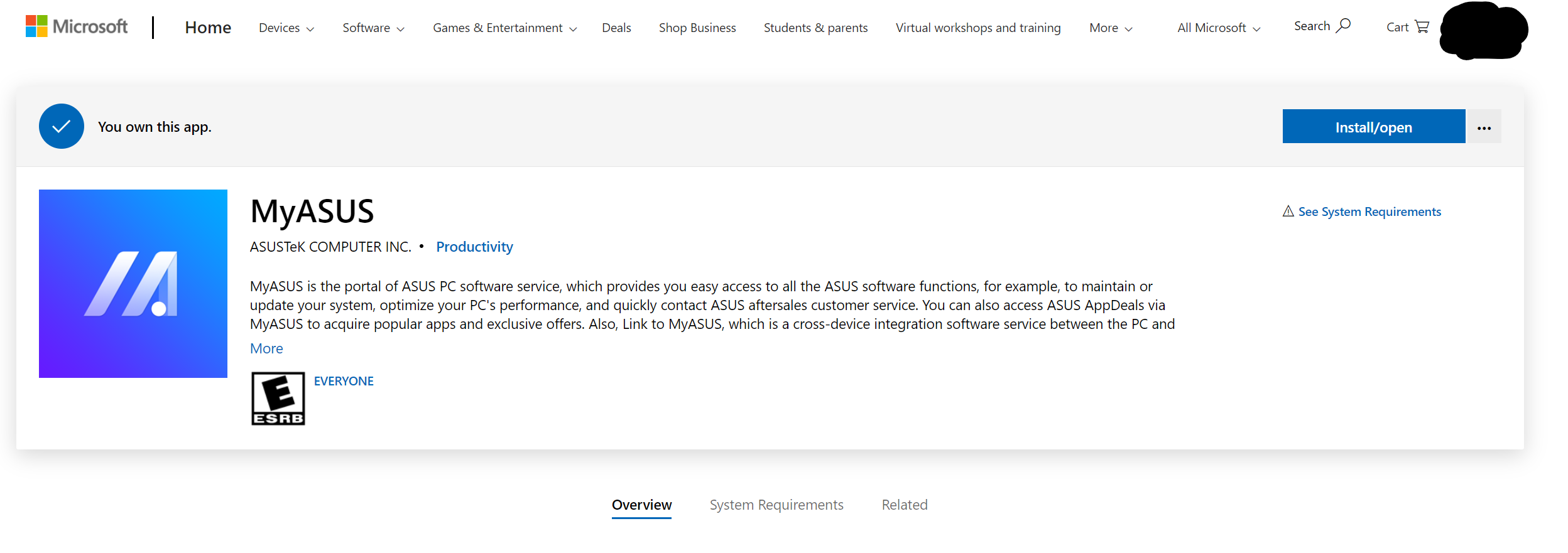Viewport: 1568px width, 553px height.
Task: Open the Search magnifier icon
Action: [1343, 26]
